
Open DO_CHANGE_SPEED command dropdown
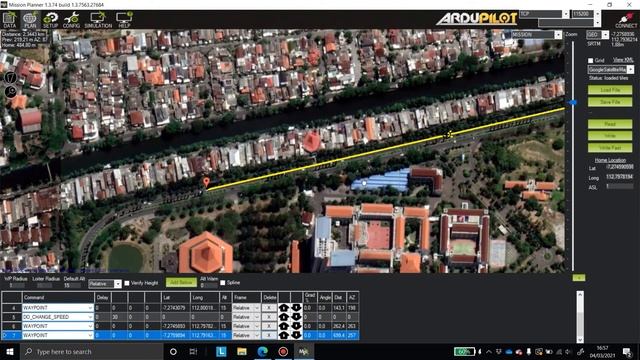pos(90,317)
